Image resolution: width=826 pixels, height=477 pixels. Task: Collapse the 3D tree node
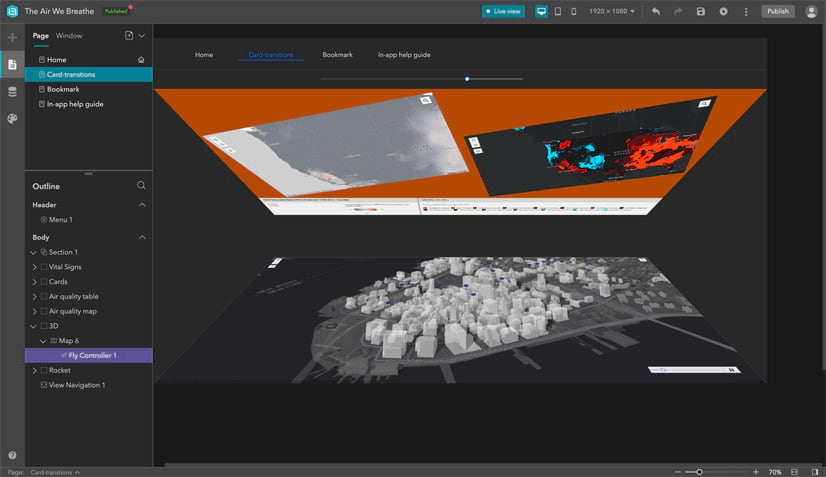tap(34, 326)
